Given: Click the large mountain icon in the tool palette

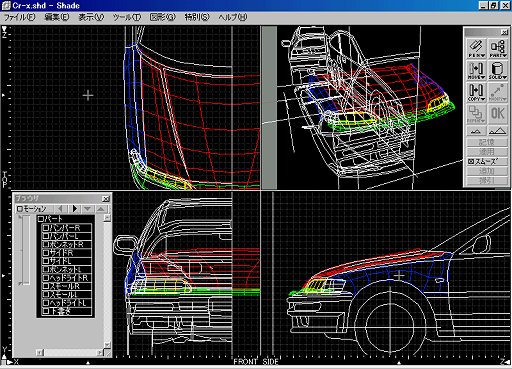Looking at the screenshot, I should tap(498, 131).
